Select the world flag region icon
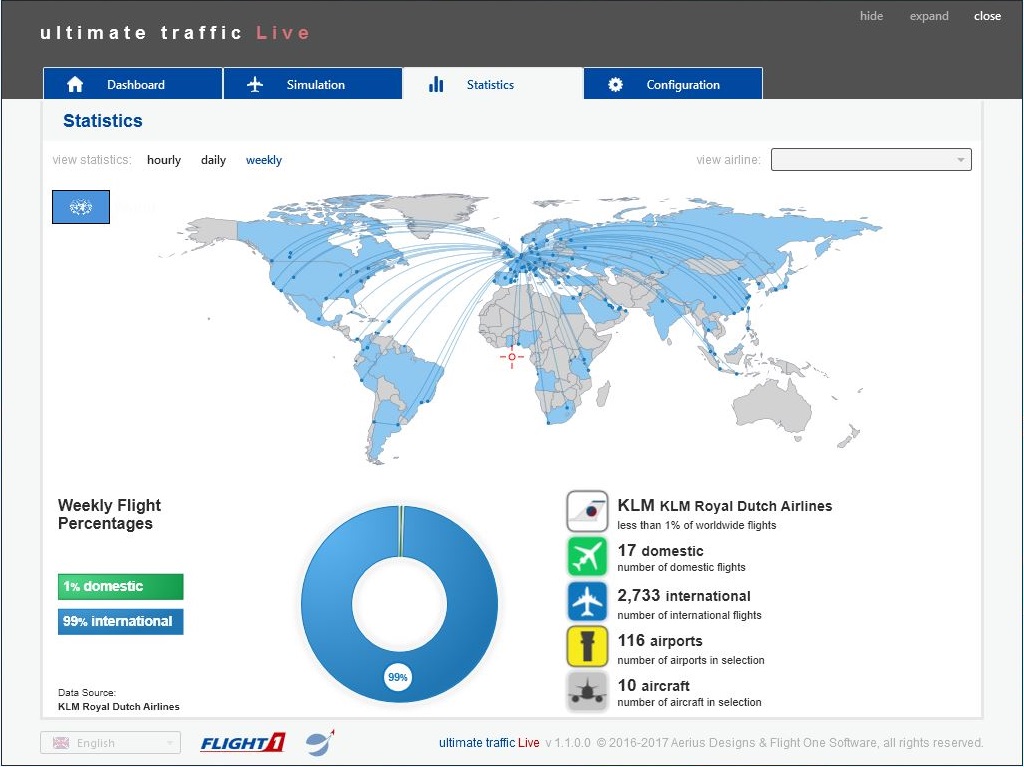The width and height of the screenshot is (1024, 767). (81, 207)
